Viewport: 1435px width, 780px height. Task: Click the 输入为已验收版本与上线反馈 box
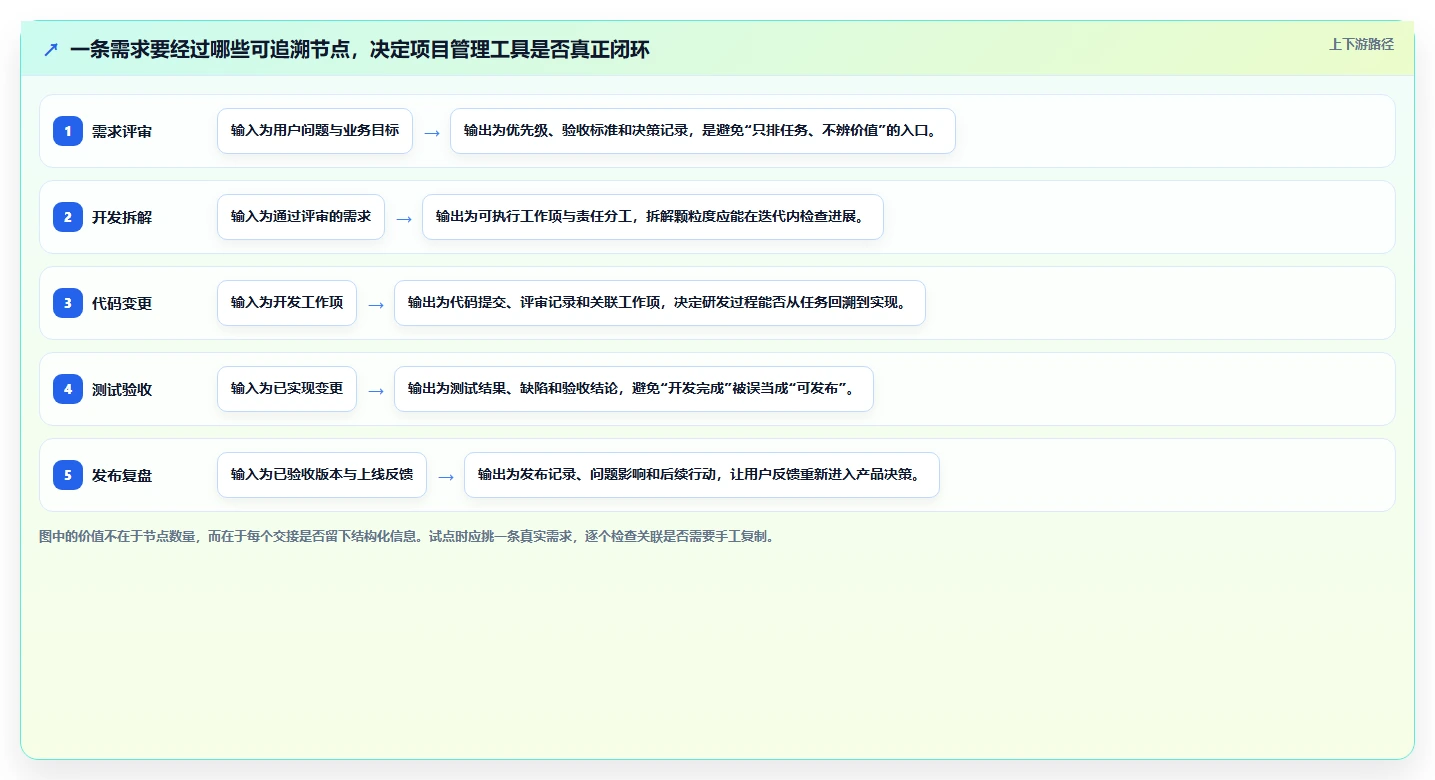pyautogui.click(x=322, y=475)
